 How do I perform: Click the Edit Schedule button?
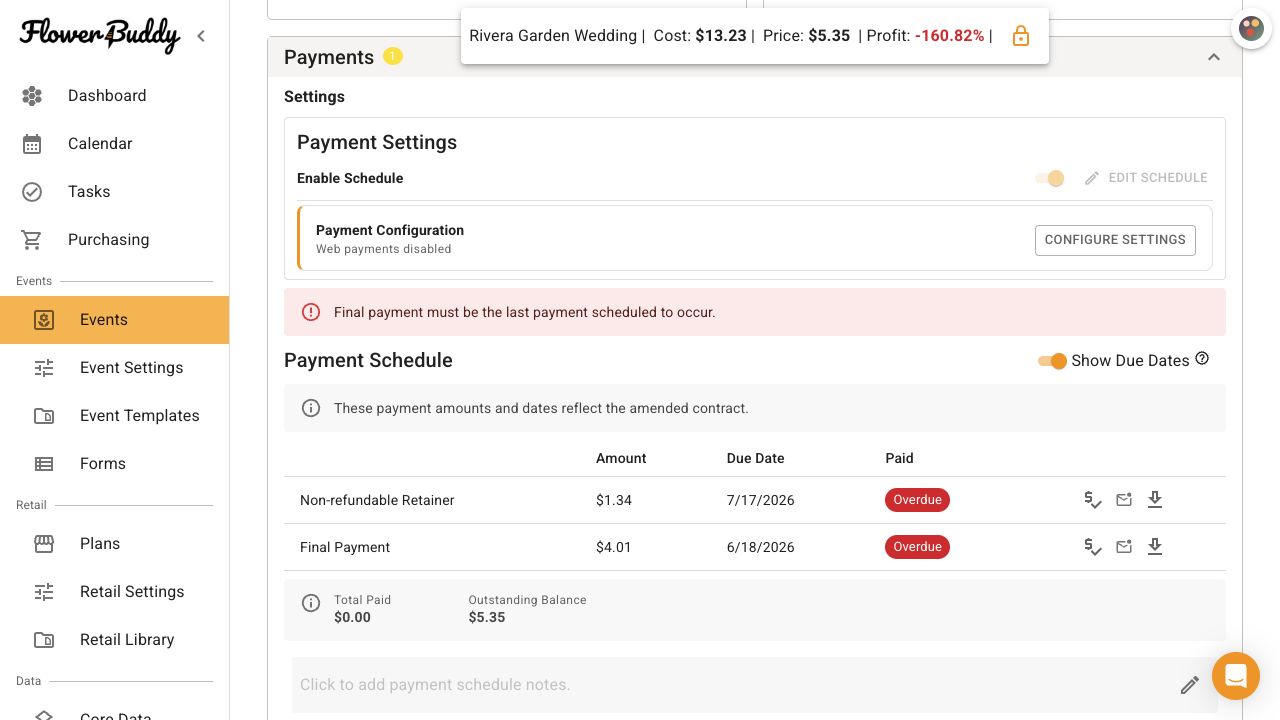(x=1146, y=178)
